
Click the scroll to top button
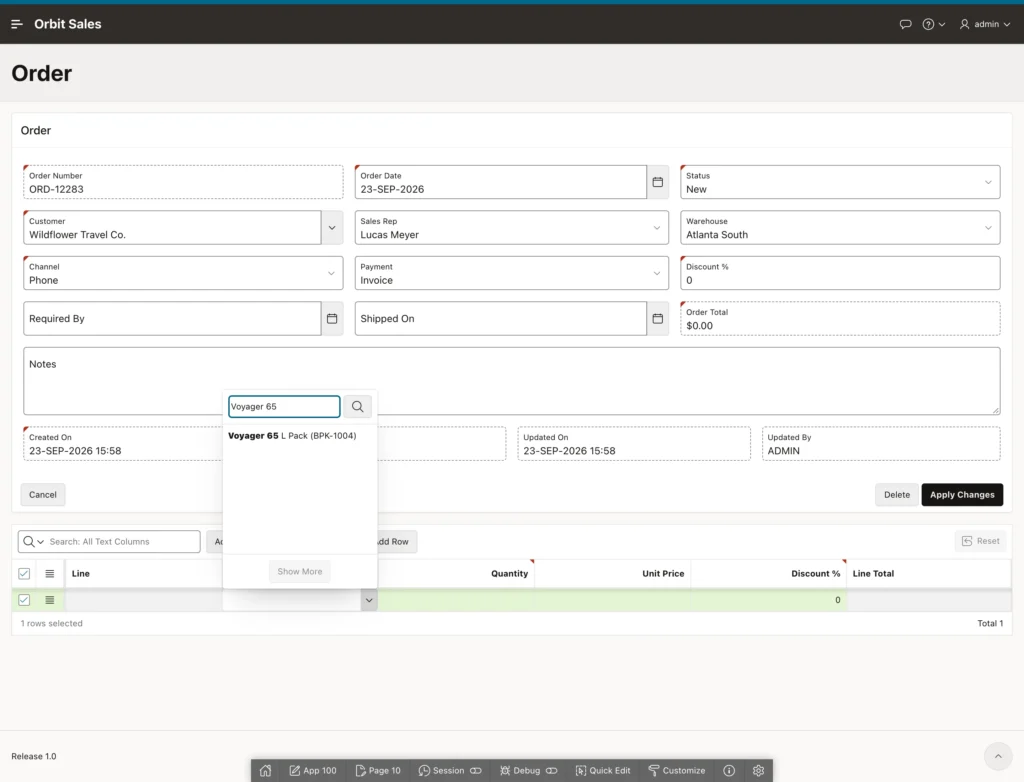tap(998, 756)
